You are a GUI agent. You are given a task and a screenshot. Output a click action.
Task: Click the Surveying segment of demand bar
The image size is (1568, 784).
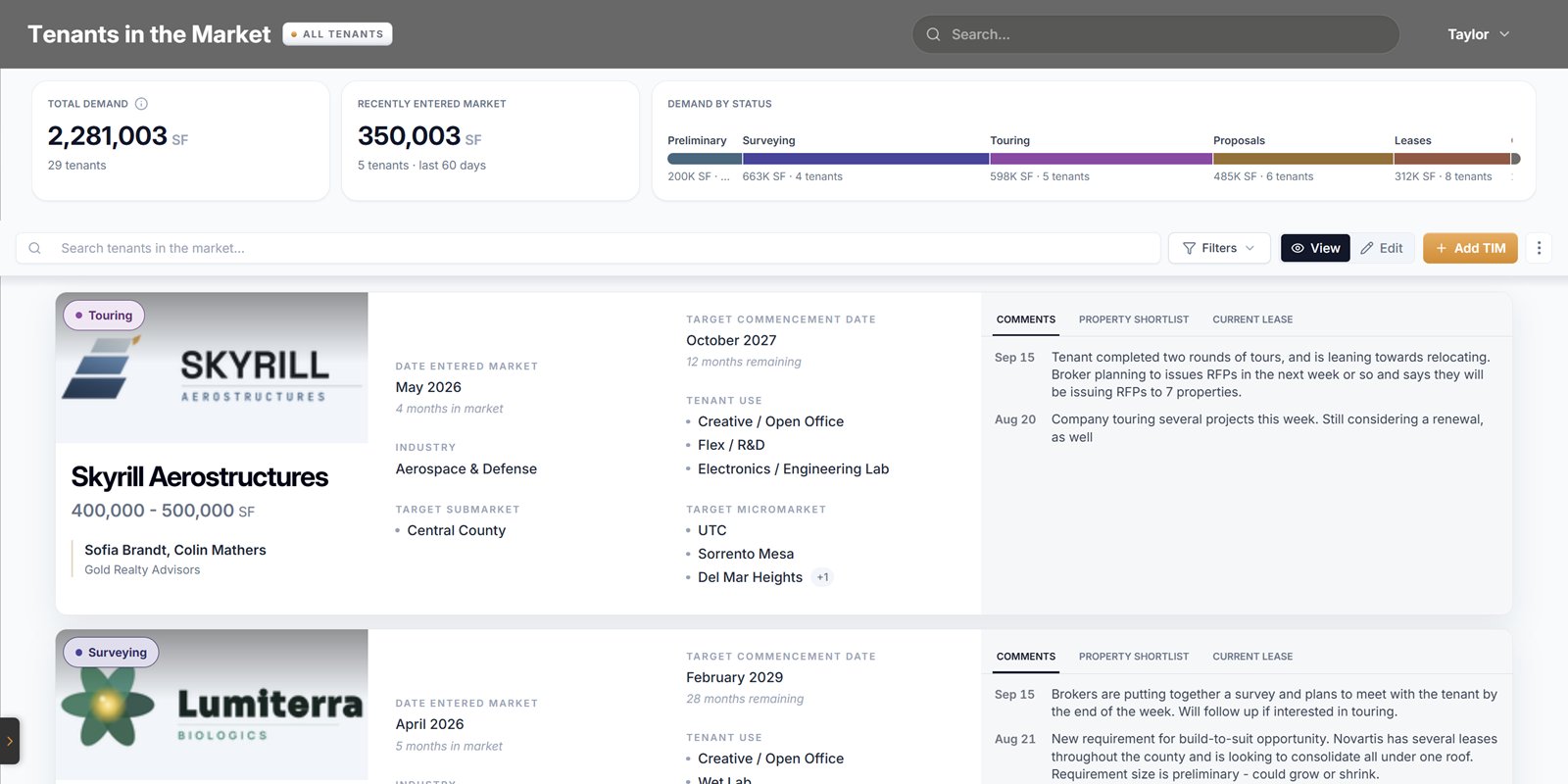[x=865, y=158]
